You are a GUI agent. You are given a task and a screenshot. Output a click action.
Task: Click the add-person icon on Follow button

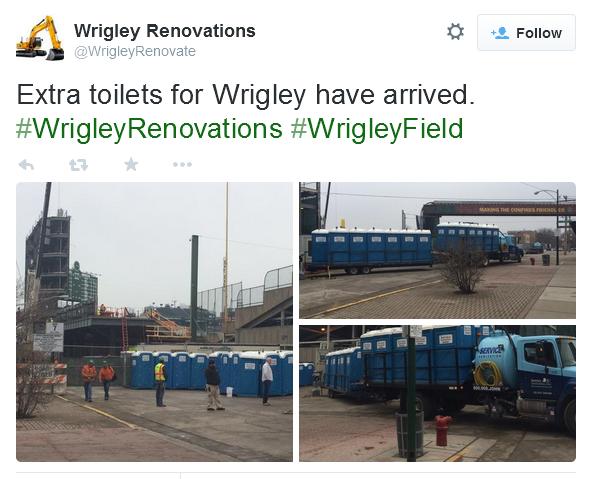(x=500, y=33)
